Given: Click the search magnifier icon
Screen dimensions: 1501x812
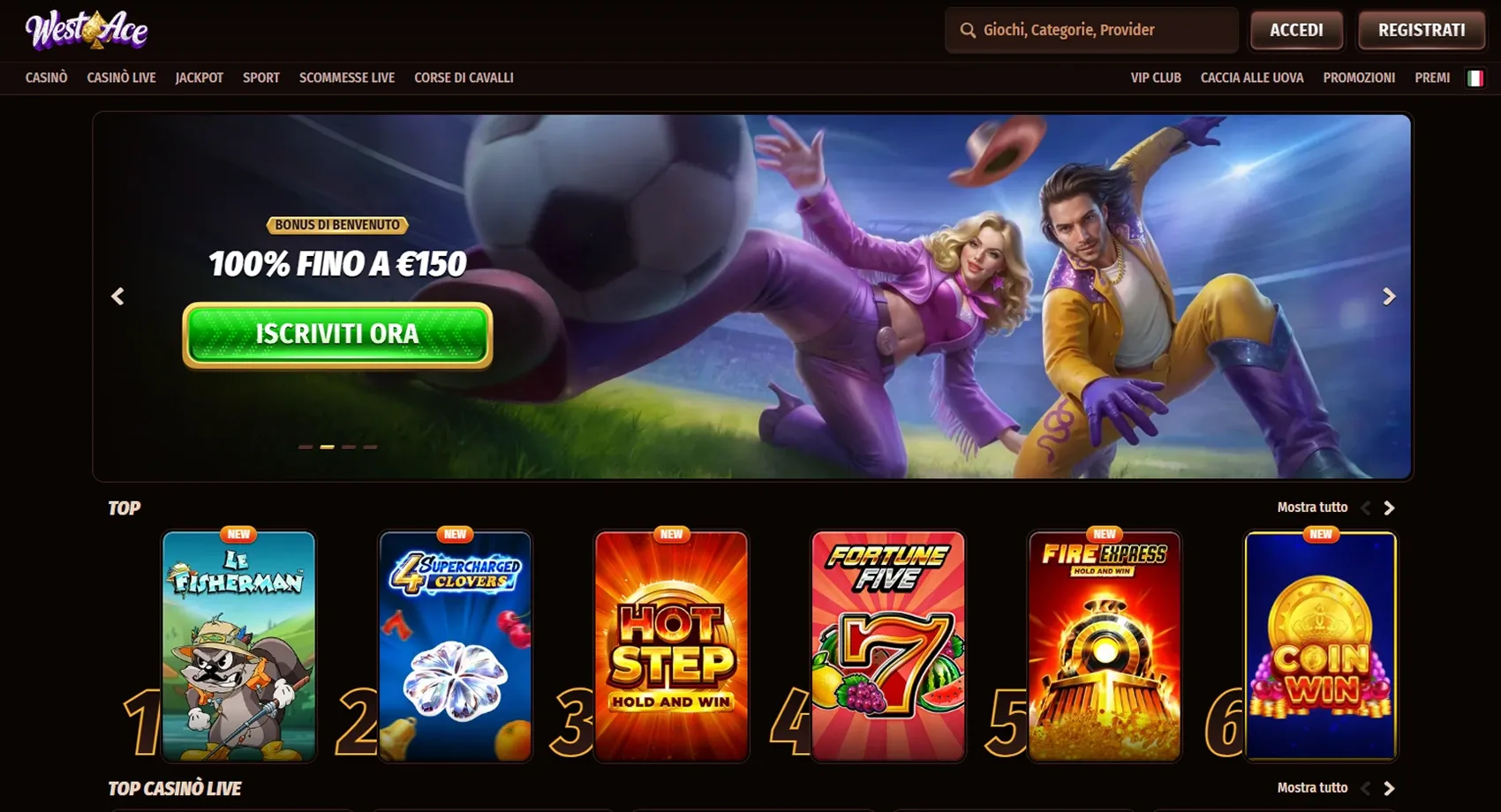Looking at the screenshot, I should (x=968, y=30).
